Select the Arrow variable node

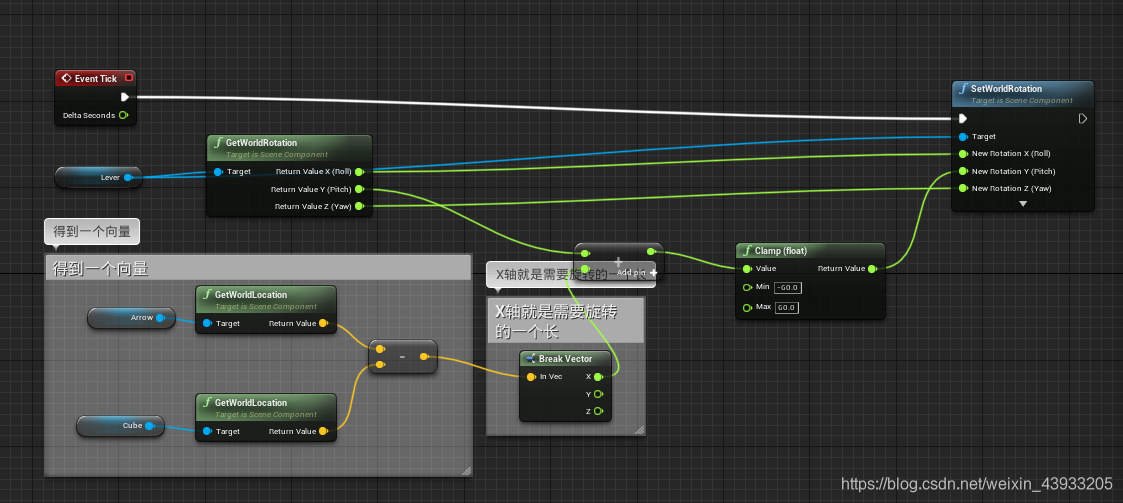[131, 317]
